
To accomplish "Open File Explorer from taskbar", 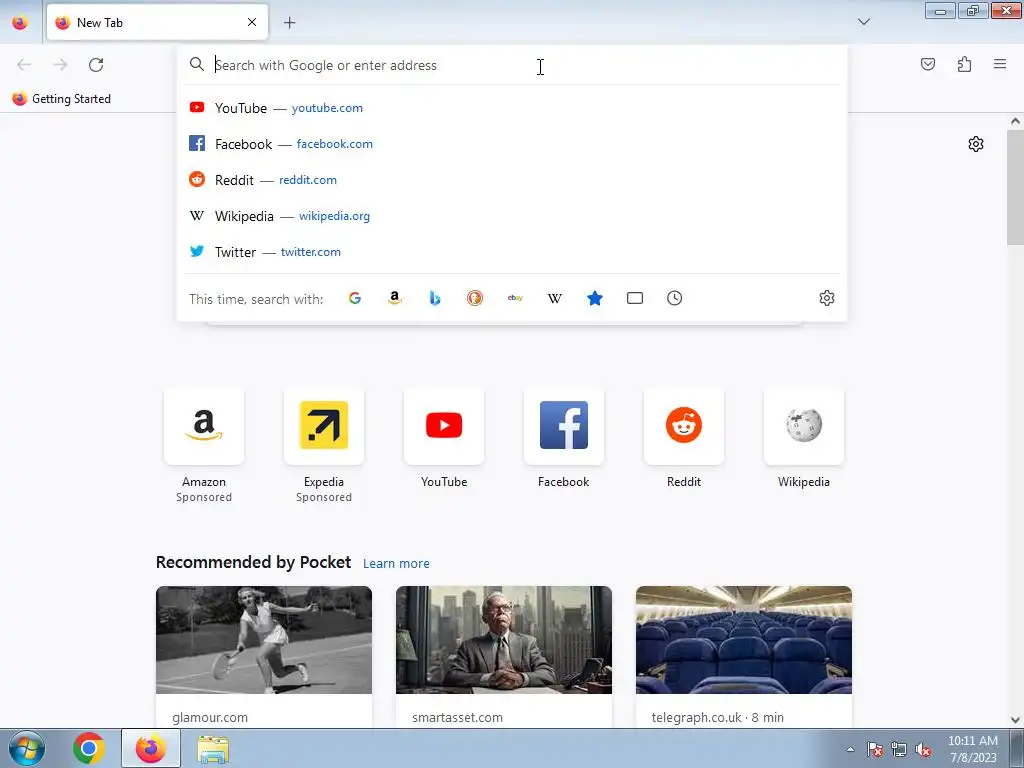I will [x=213, y=749].
